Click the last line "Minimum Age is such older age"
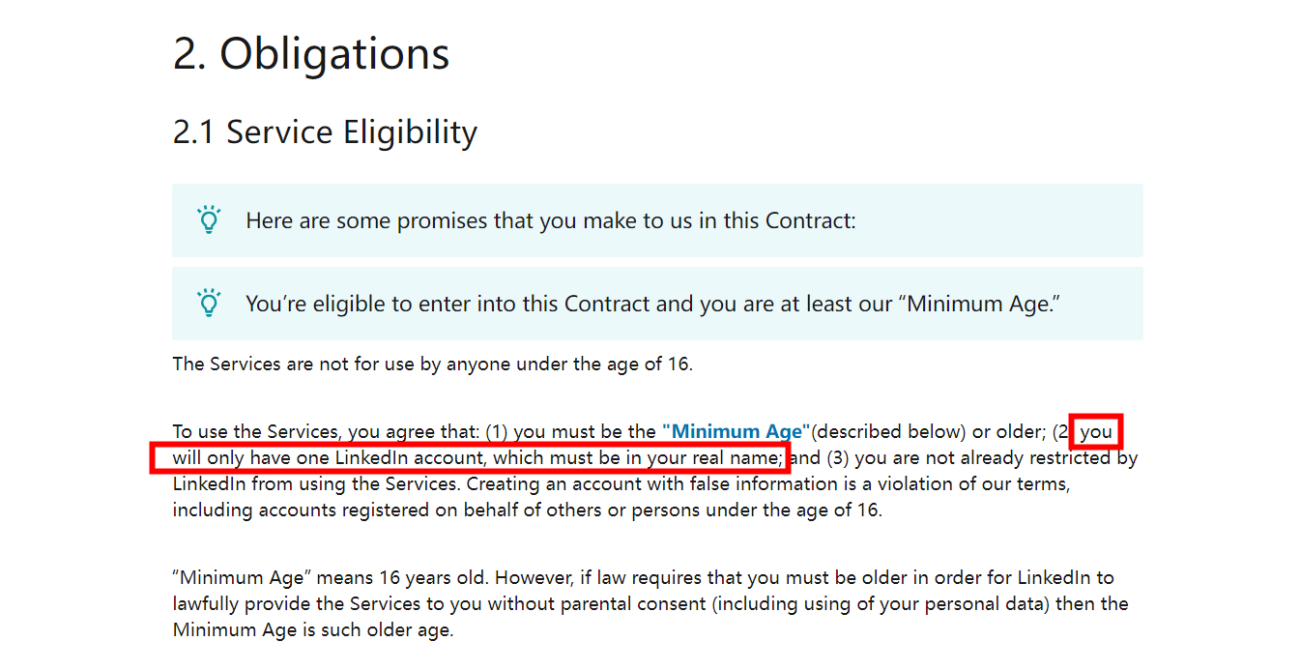The height and width of the screenshot is (671, 1300). (313, 630)
